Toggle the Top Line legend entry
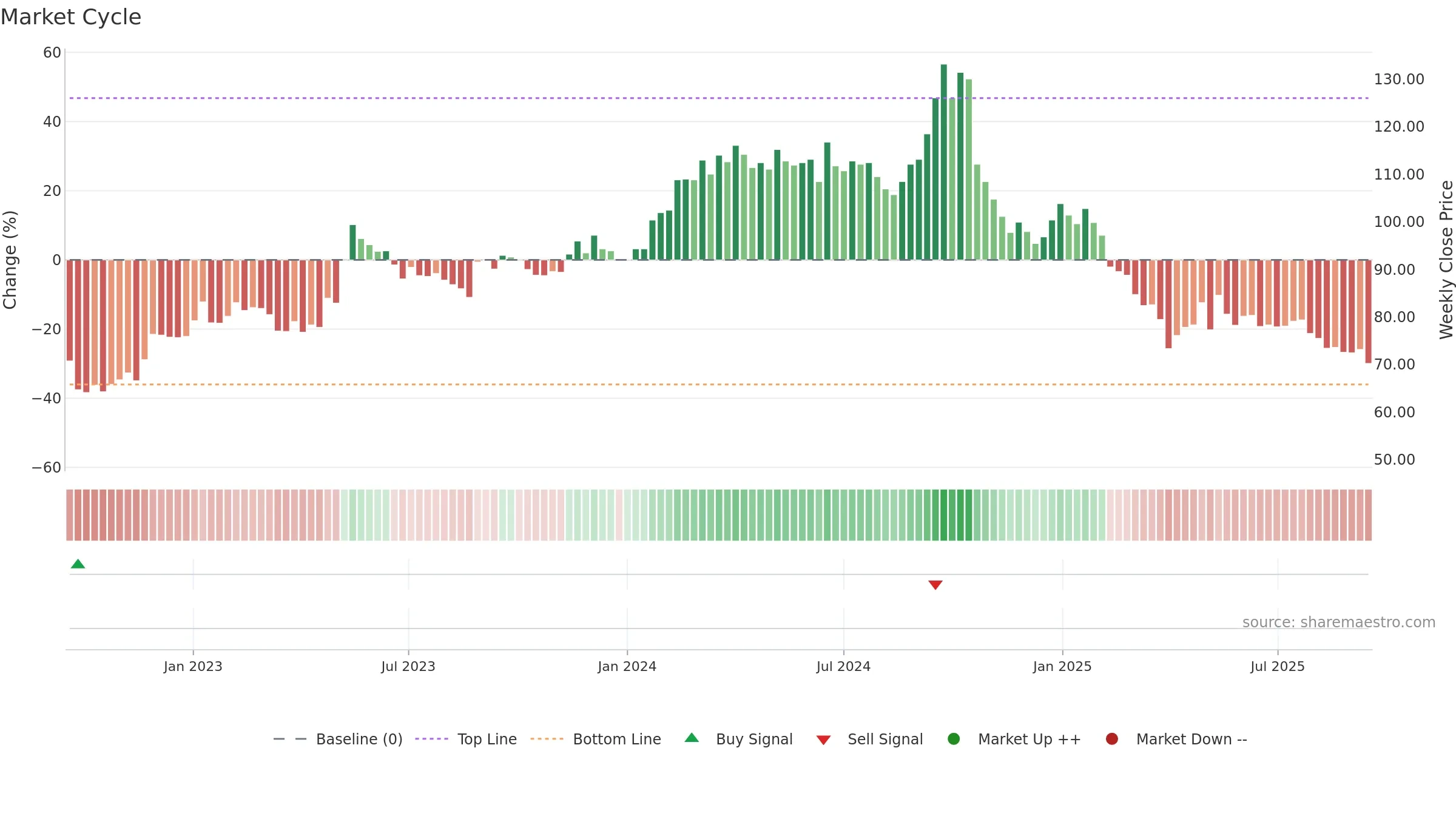The height and width of the screenshot is (819, 1456). pos(466,739)
